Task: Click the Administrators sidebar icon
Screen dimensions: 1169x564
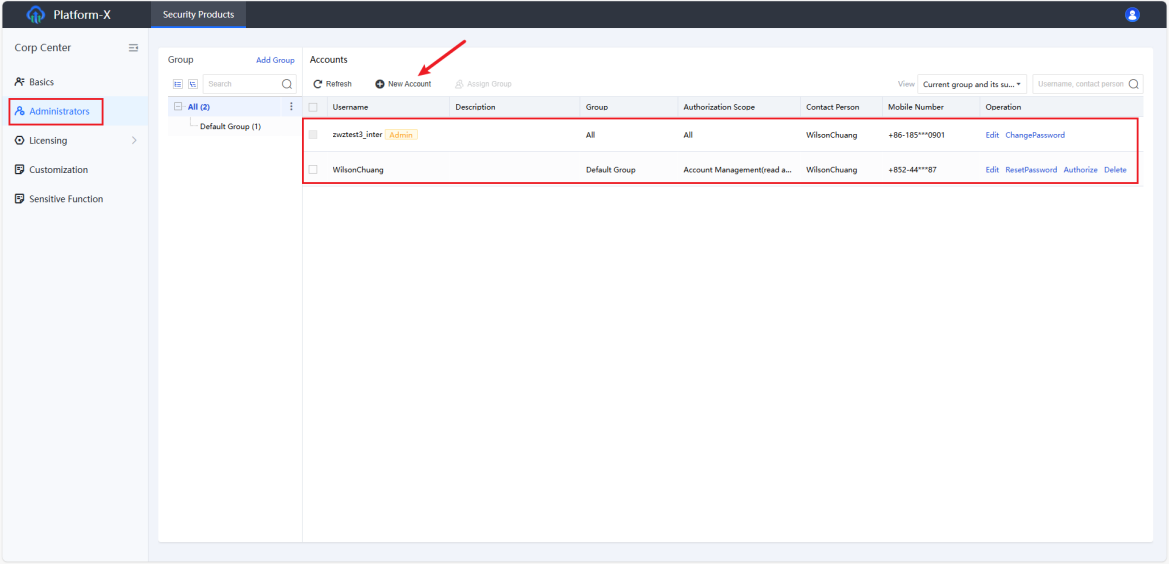Action: [x=19, y=111]
